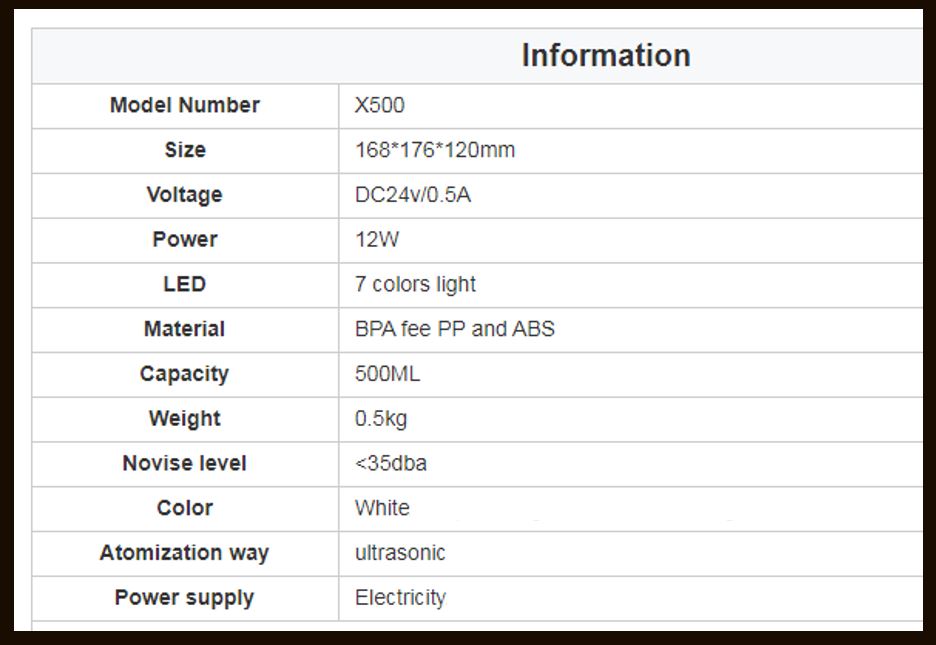Select the Model Number label cell

pos(185,105)
